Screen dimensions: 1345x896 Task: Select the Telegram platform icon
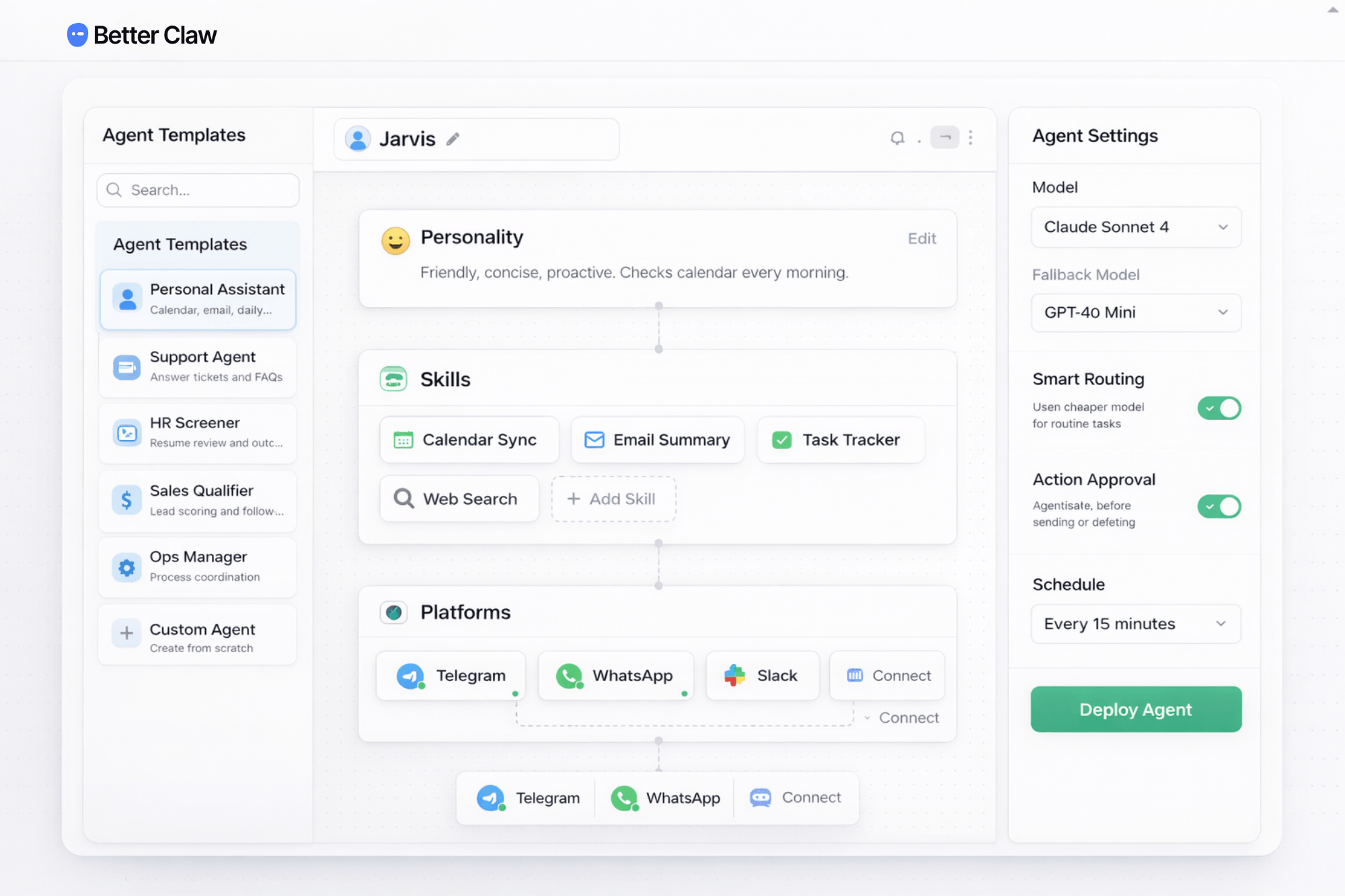tap(410, 675)
